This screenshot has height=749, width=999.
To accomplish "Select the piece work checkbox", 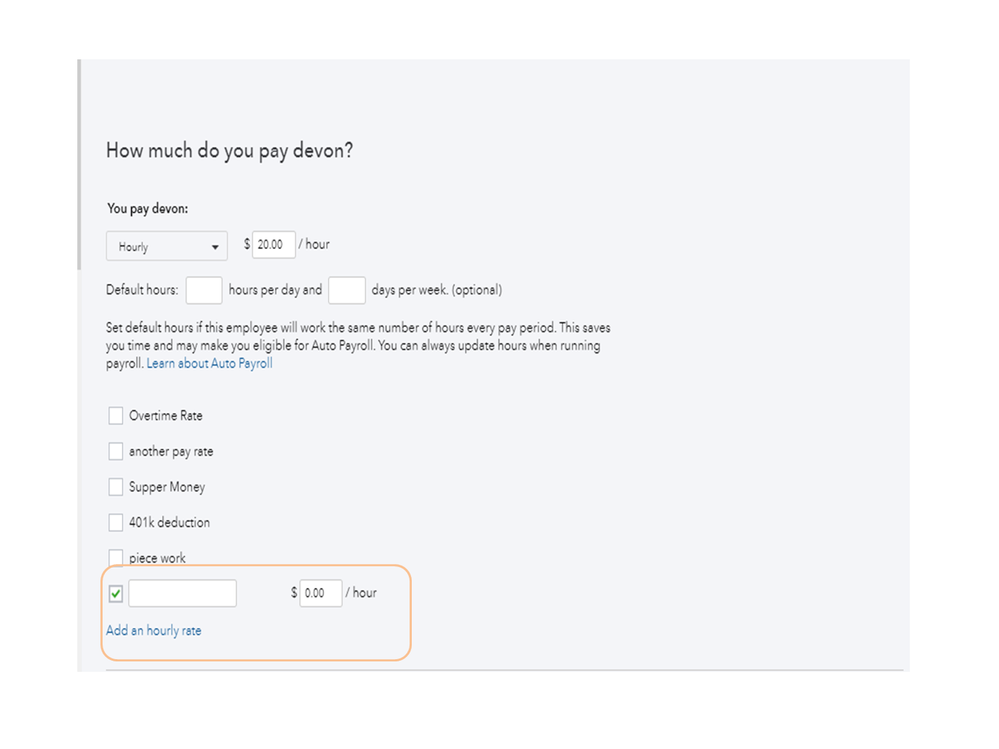I will click(x=116, y=557).
